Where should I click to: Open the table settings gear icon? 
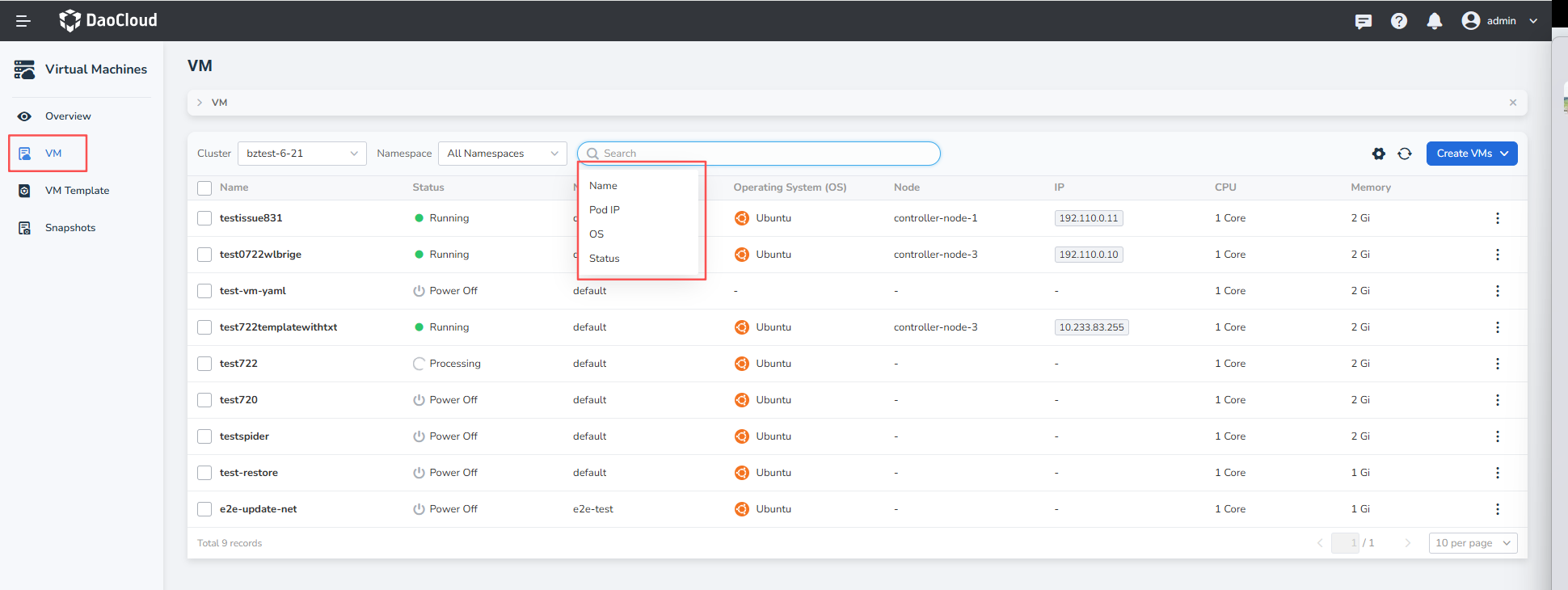click(x=1379, y=154)
